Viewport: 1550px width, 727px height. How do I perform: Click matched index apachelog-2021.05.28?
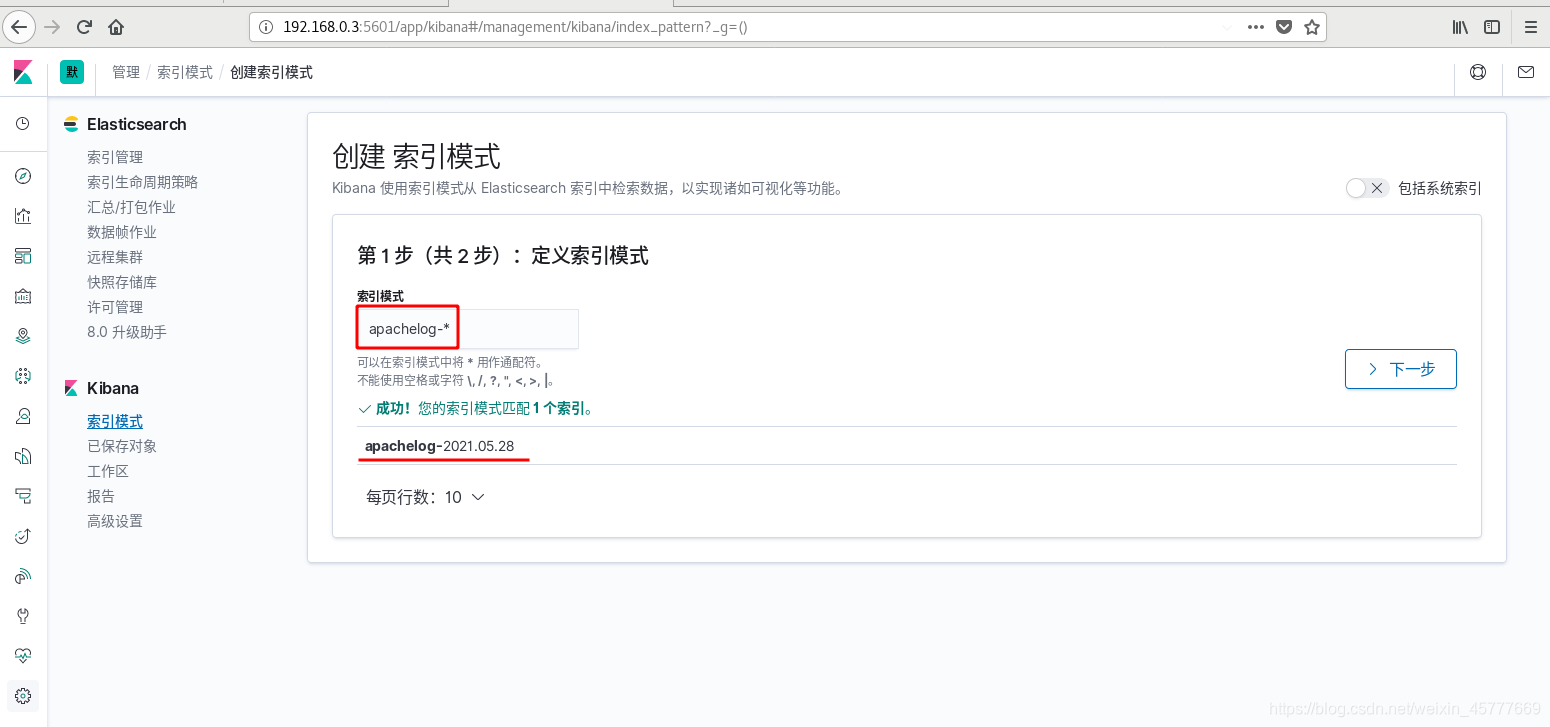440,446
